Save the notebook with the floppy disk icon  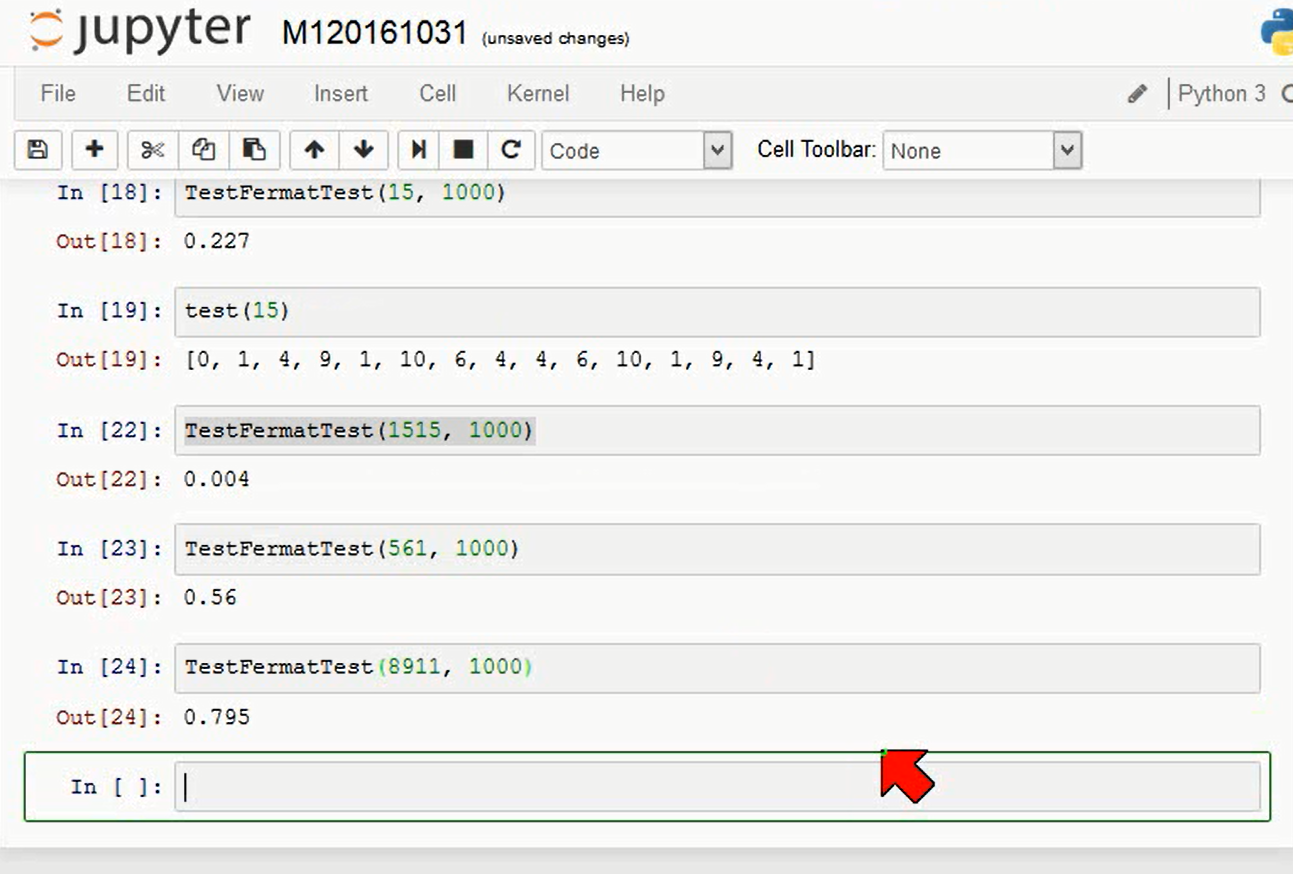pos(38,151)
